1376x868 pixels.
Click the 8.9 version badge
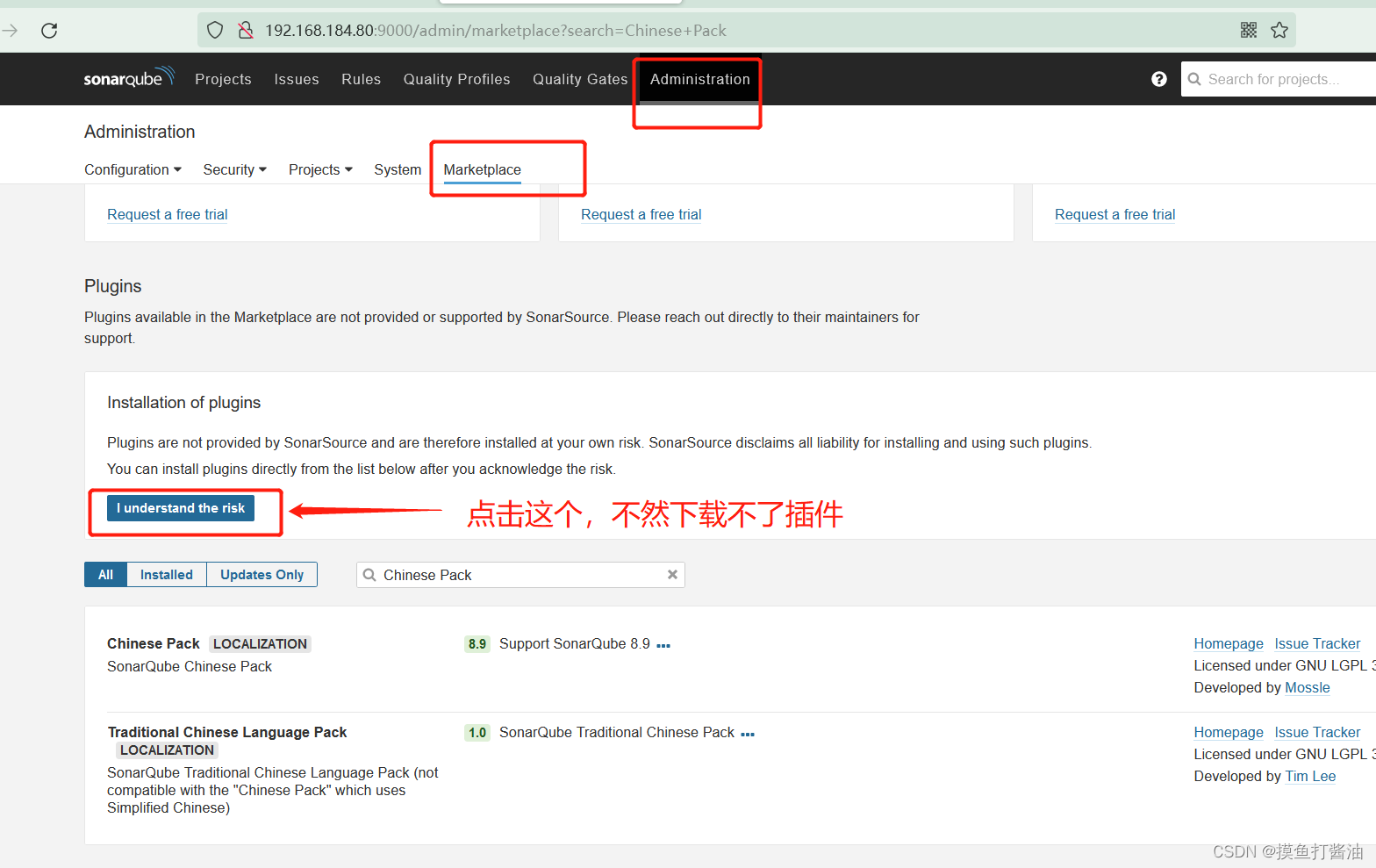(477, 644)
